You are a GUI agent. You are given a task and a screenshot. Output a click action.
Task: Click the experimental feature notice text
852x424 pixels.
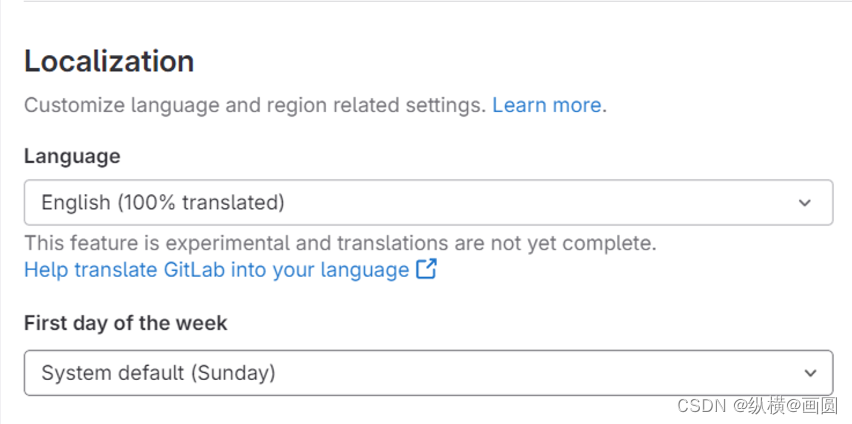[340, 244]
